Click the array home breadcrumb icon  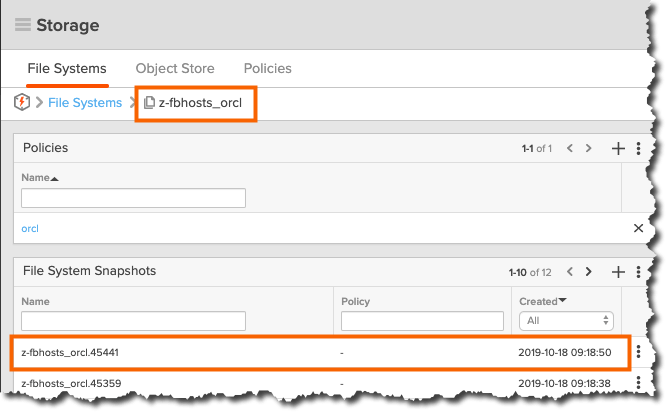pyautogui.click(x=22, y=102)
